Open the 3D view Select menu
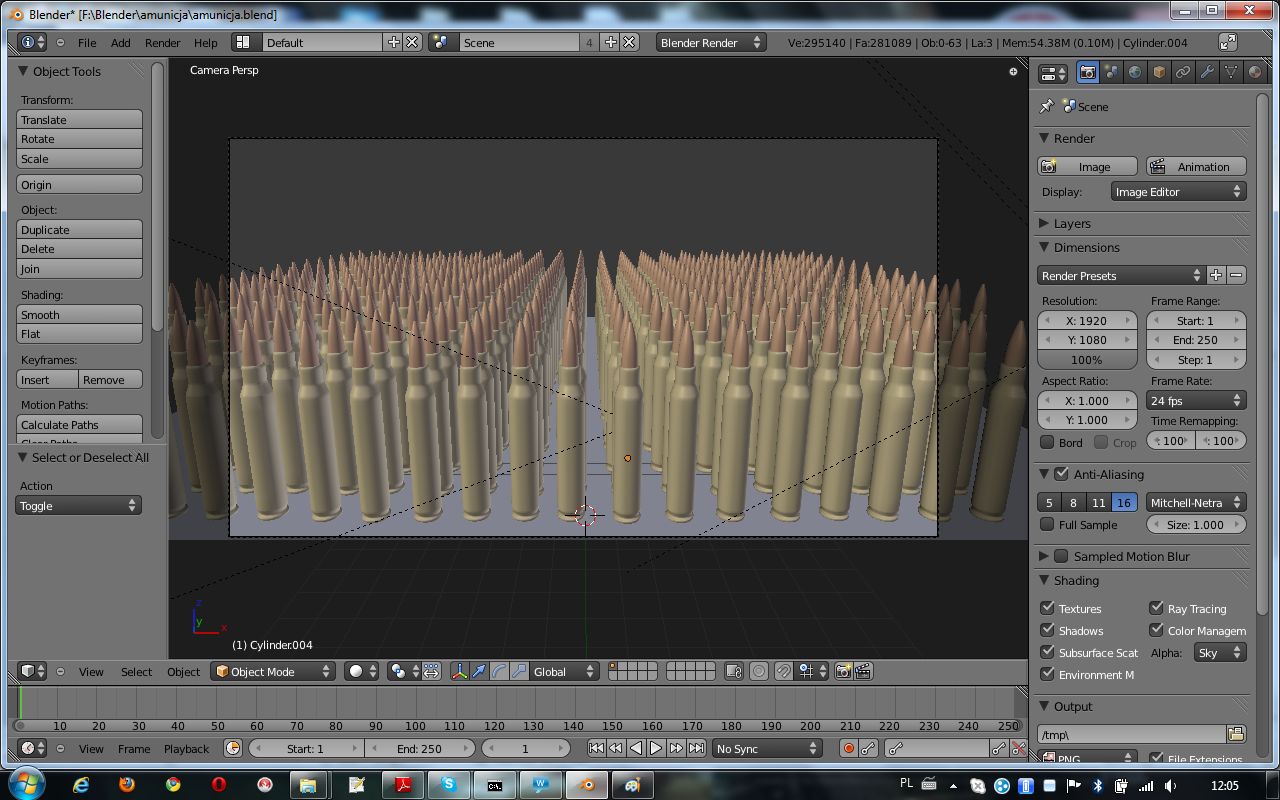This screenshot has width=1280, height=800. click(x=136, y=672)
